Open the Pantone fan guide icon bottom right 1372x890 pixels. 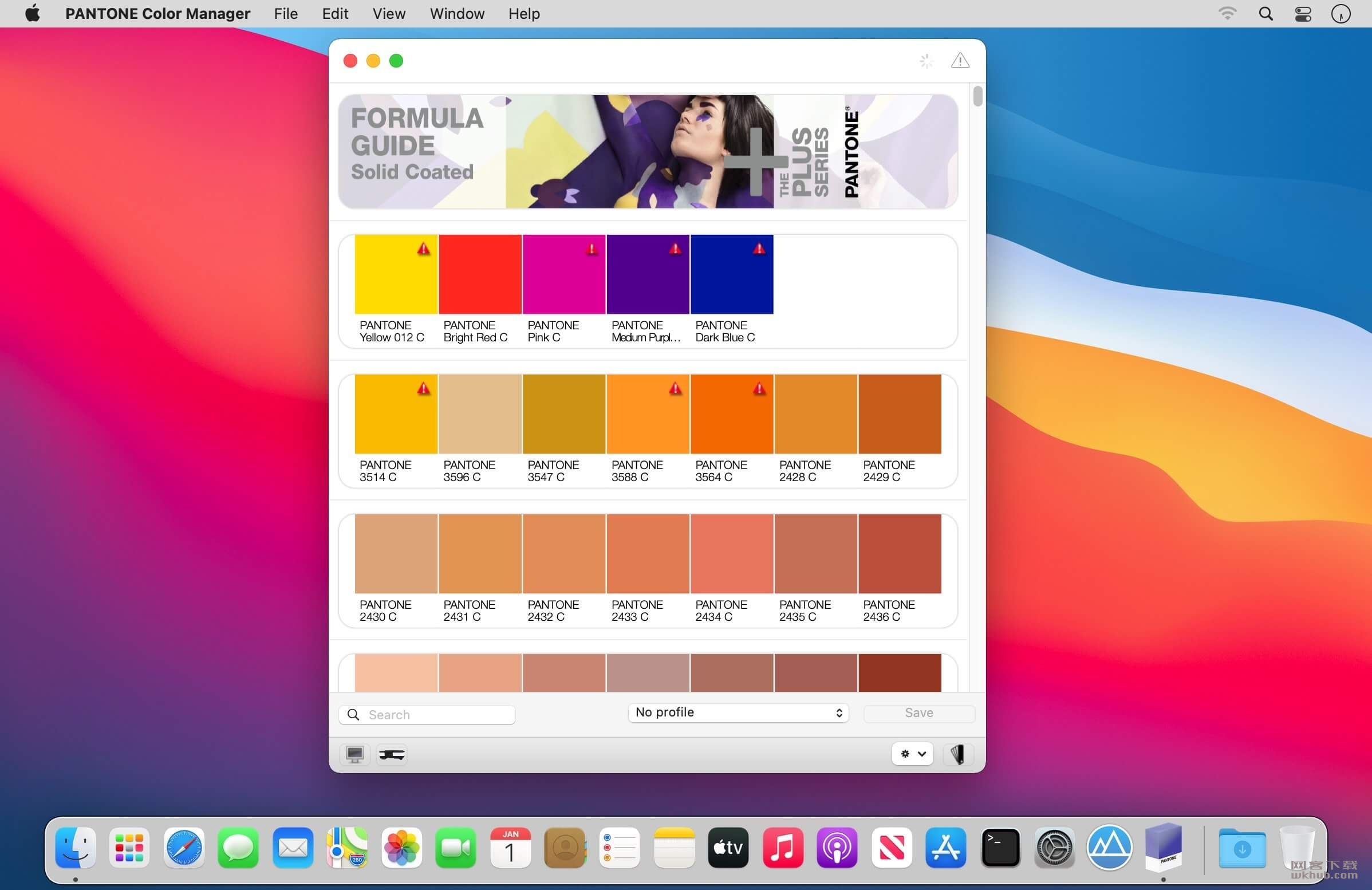(958, 754)
